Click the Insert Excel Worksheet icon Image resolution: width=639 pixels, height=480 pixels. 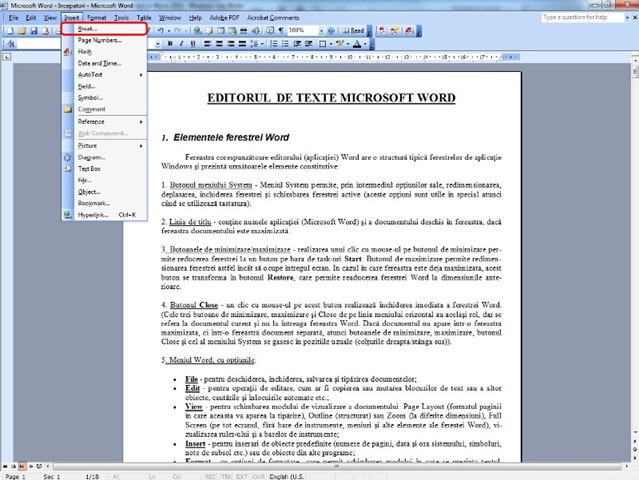pyautogui.click(x=232, y=31)
